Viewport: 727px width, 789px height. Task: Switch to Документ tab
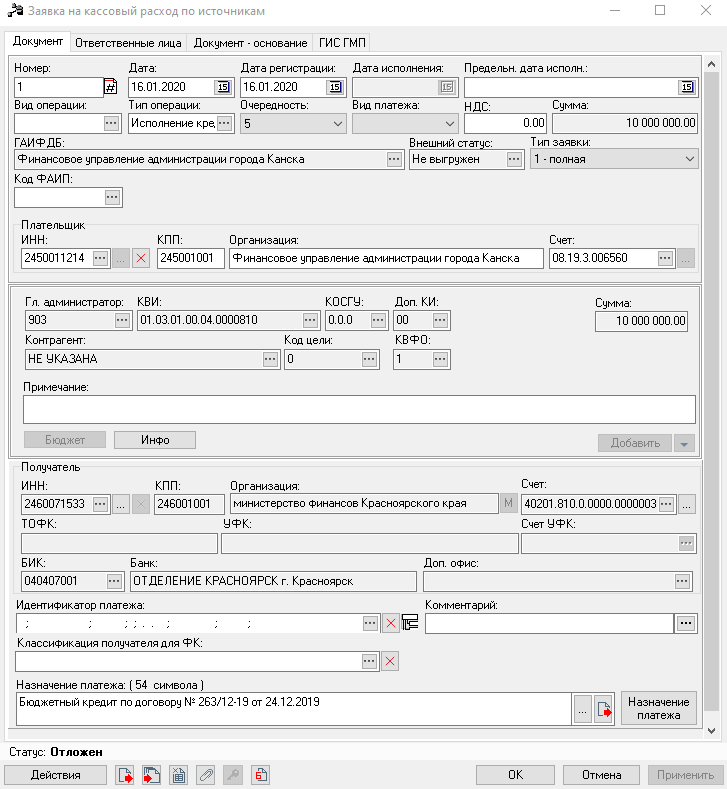38,41
